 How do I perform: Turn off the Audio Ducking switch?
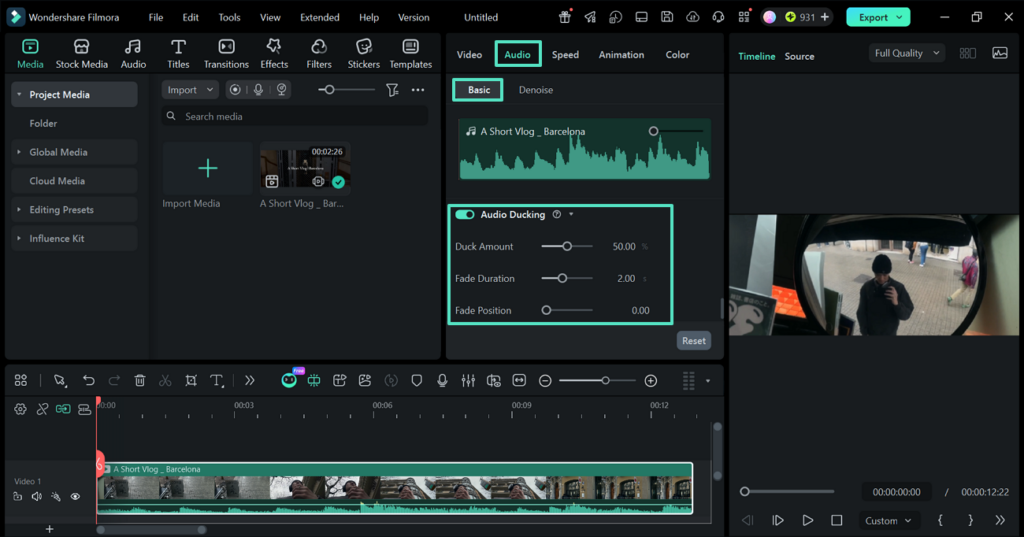465,214
